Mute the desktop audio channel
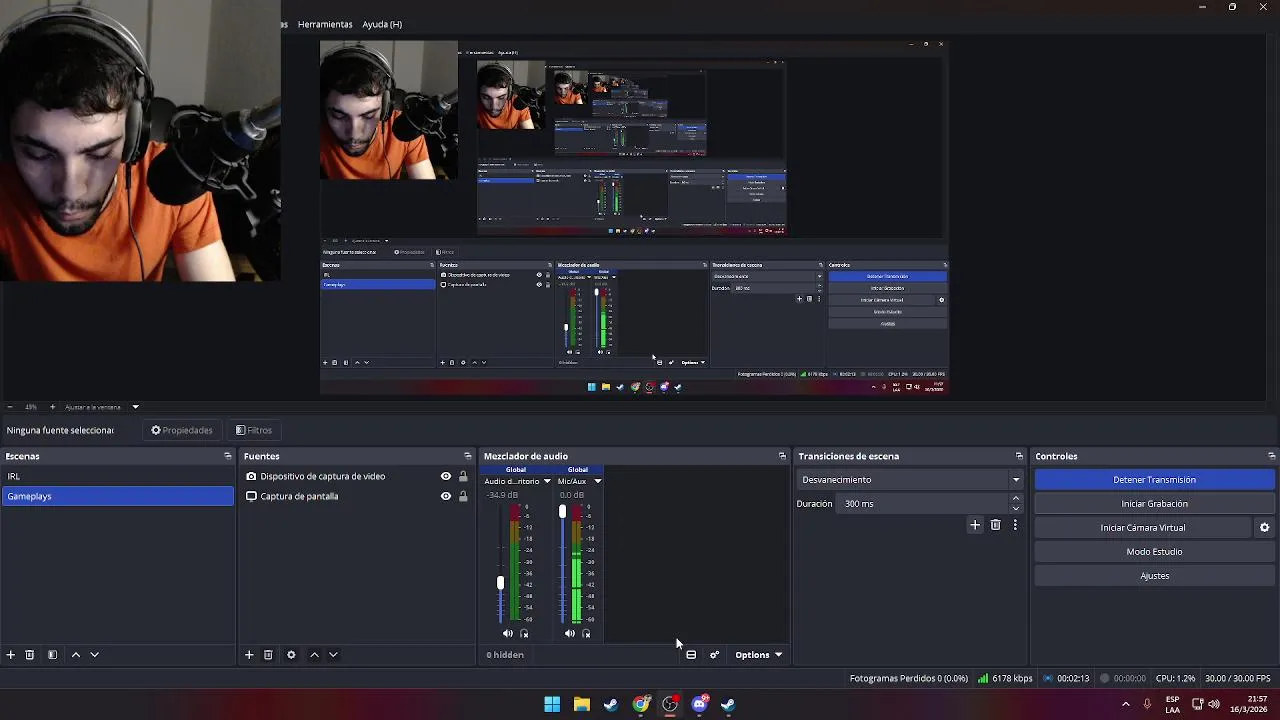Viewport: 1280px width, 720px height. 507,633
